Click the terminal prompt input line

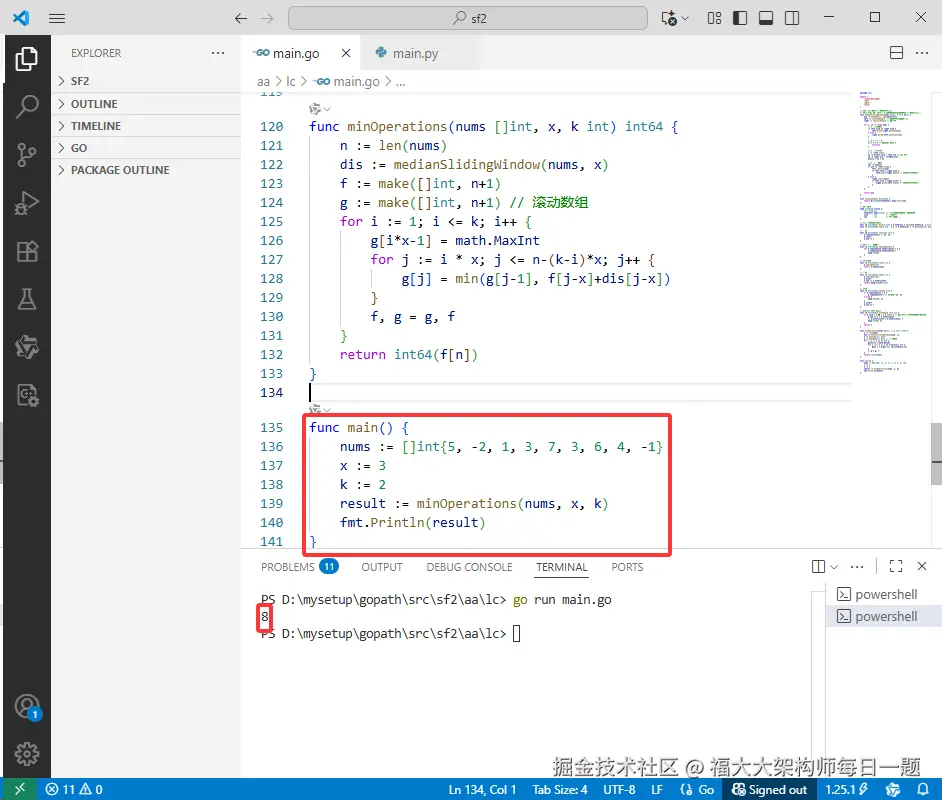click(390, 633)
